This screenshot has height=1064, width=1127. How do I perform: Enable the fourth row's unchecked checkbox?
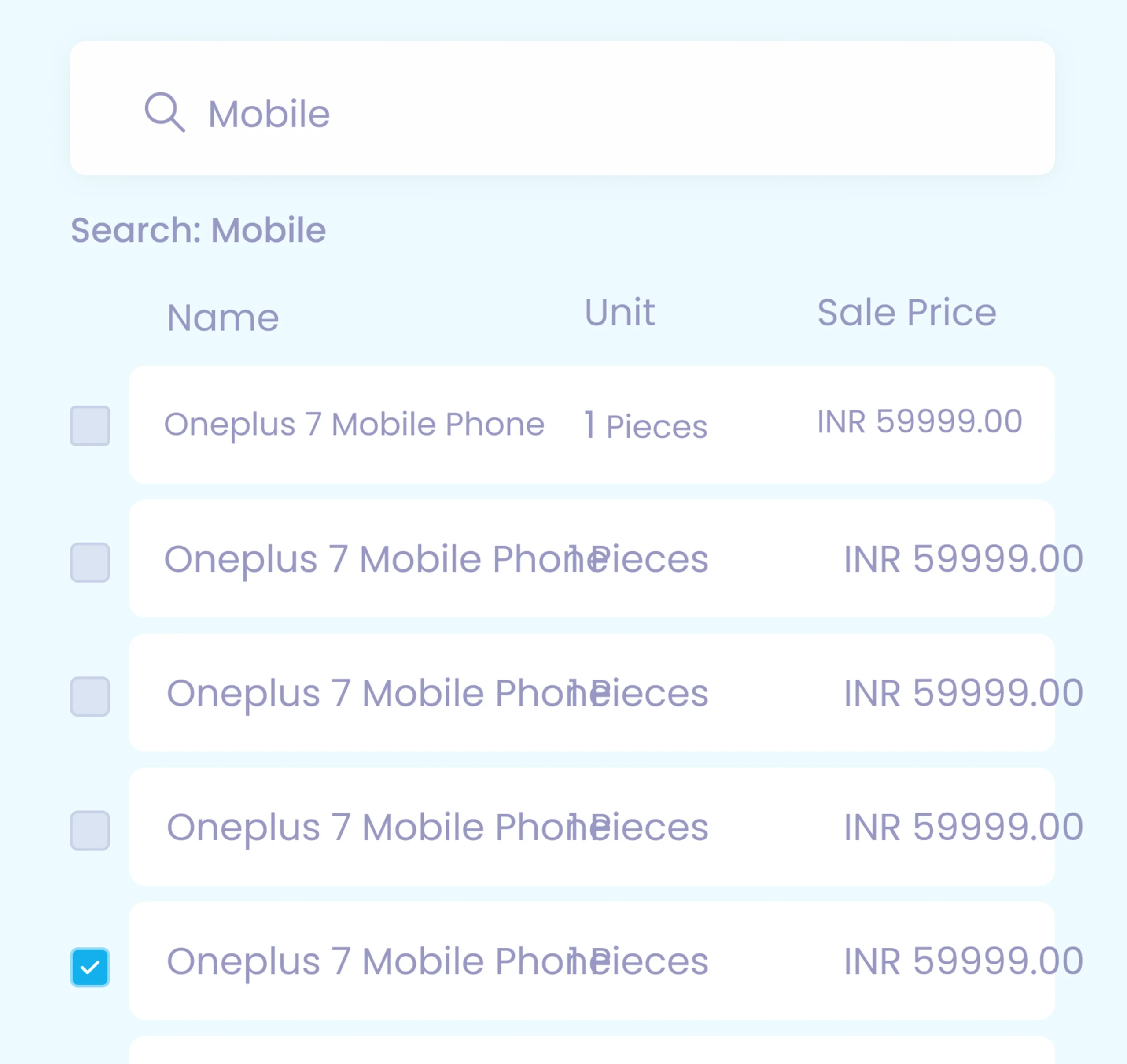90,830
